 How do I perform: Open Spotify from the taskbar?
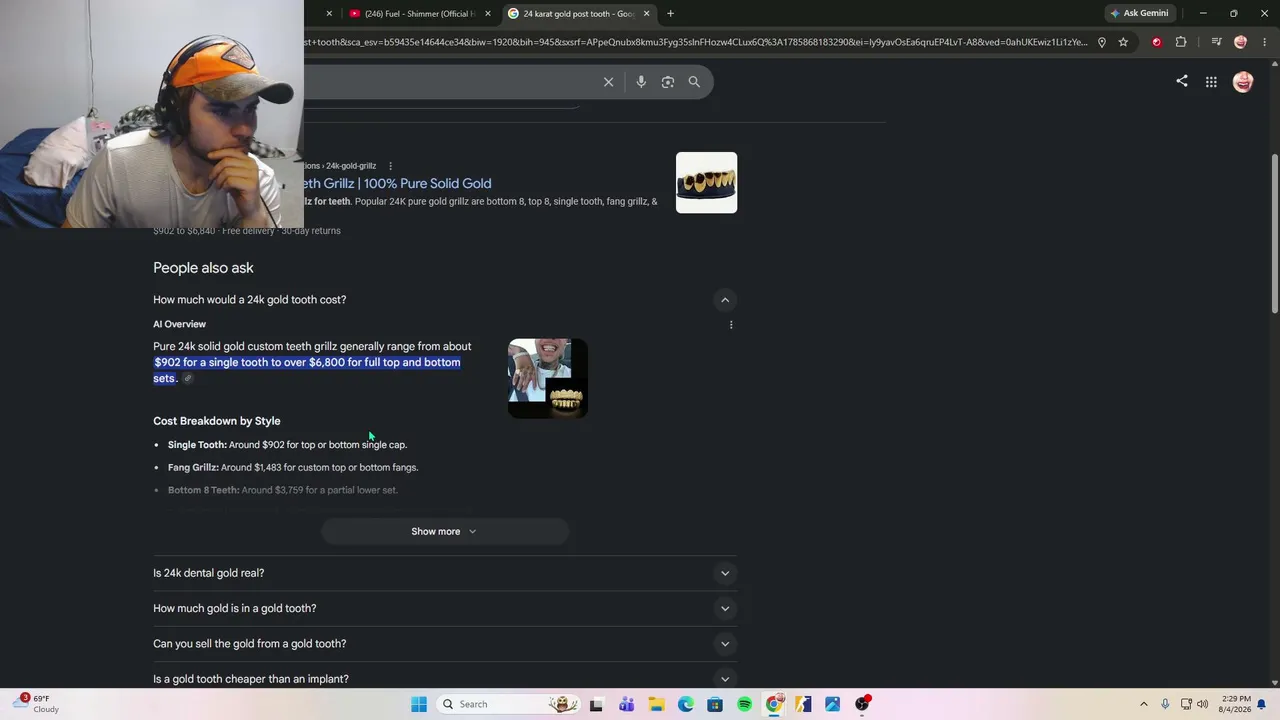tap(745, 704)
